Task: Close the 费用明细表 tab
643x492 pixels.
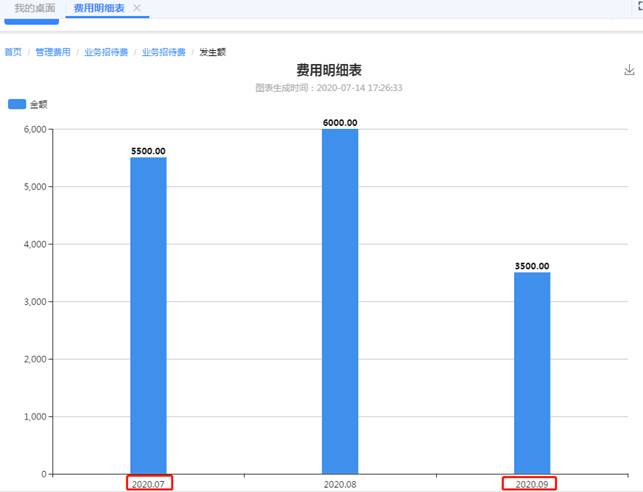Action: (137, 8)
